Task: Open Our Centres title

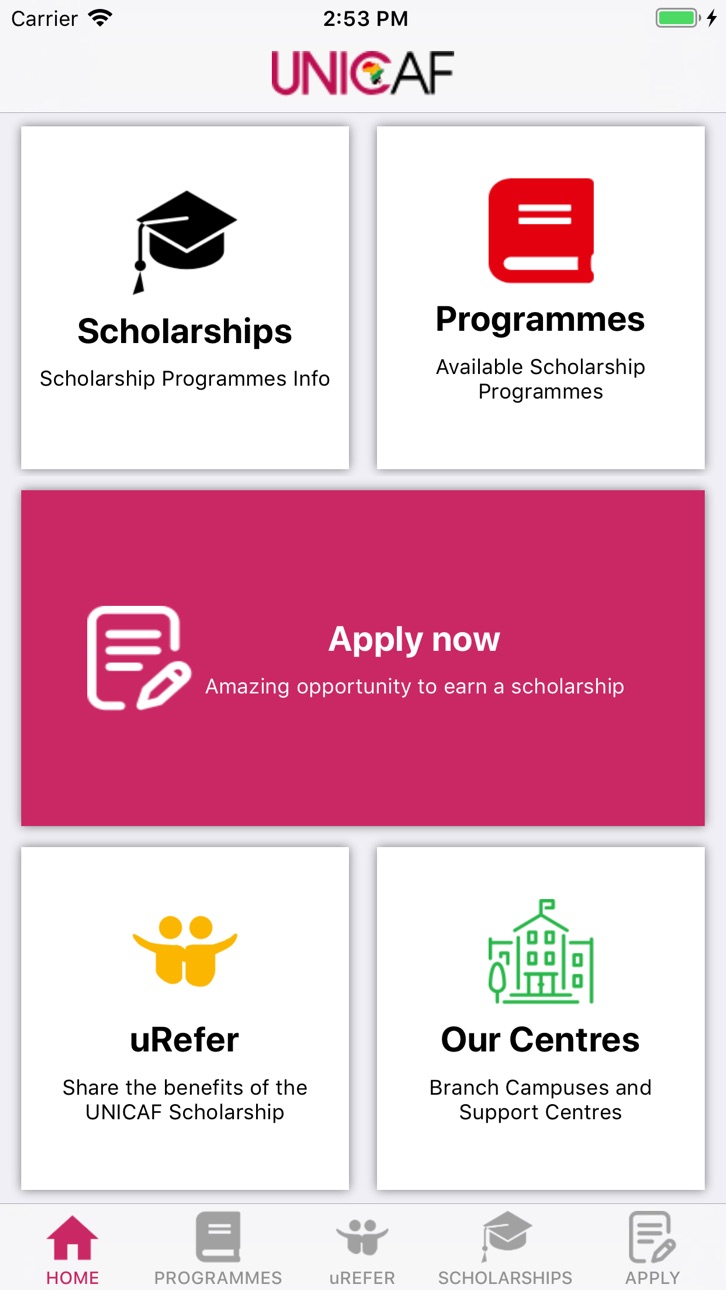Action: point(541,1040)
